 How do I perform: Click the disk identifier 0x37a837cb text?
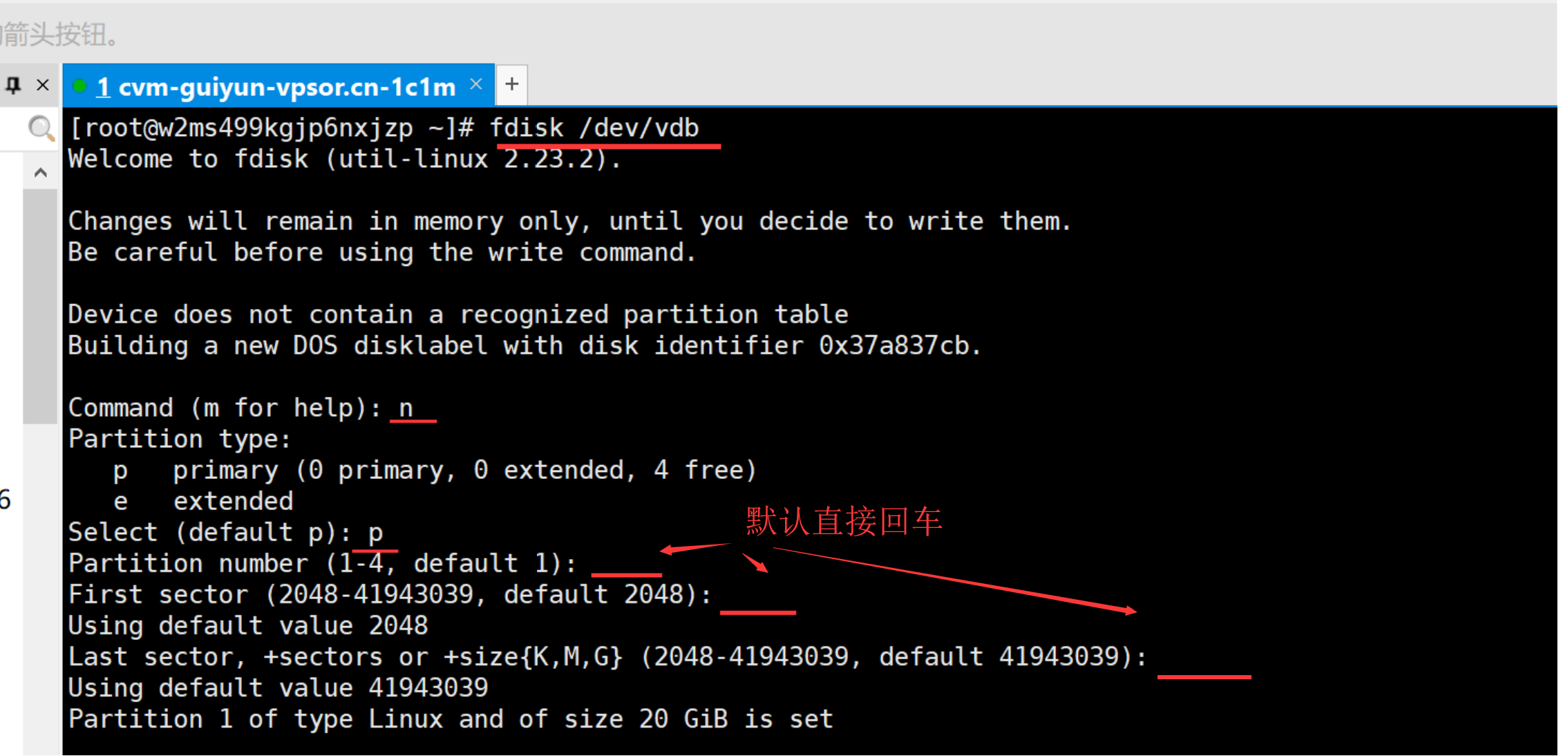[x=899, y=346]
